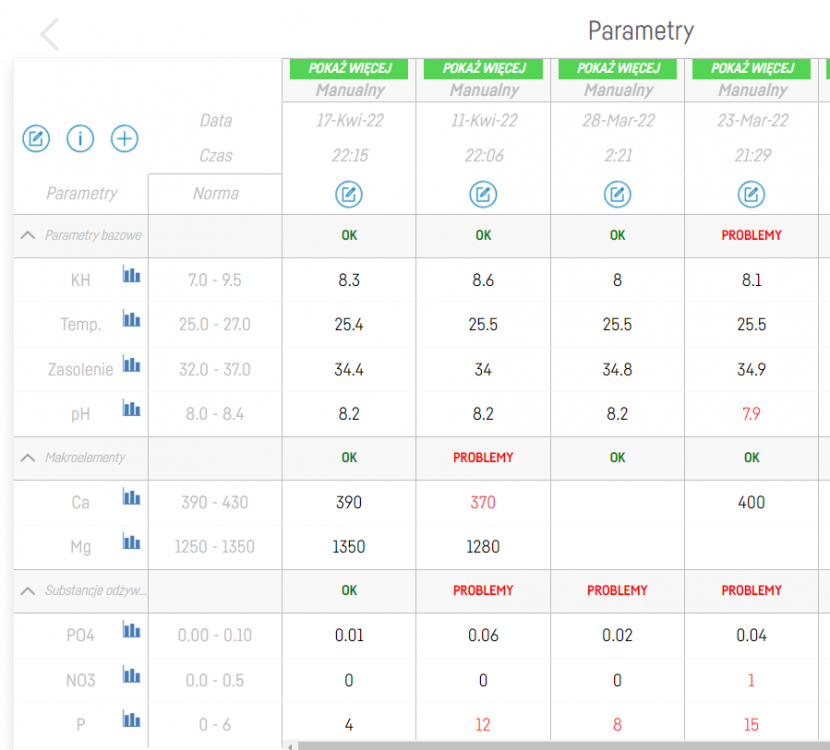Collapse the Makroelementy section
Viewport: 830px width, 750px height.
click(x=28, y=458)
